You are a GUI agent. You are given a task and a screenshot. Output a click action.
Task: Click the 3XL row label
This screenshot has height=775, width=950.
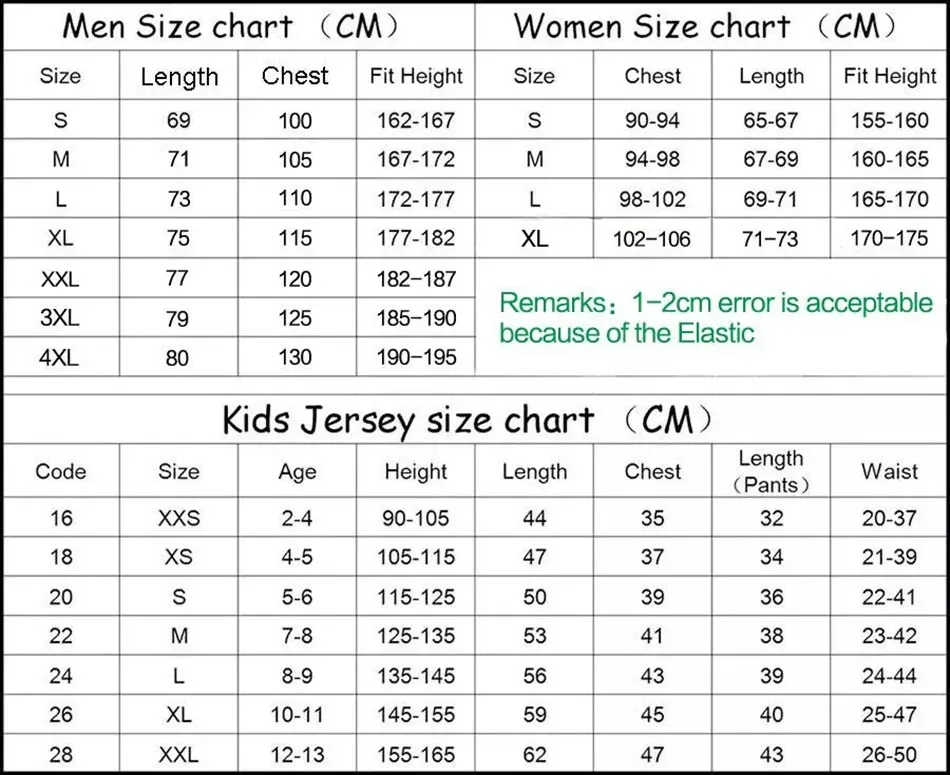[x=61, y=318]
